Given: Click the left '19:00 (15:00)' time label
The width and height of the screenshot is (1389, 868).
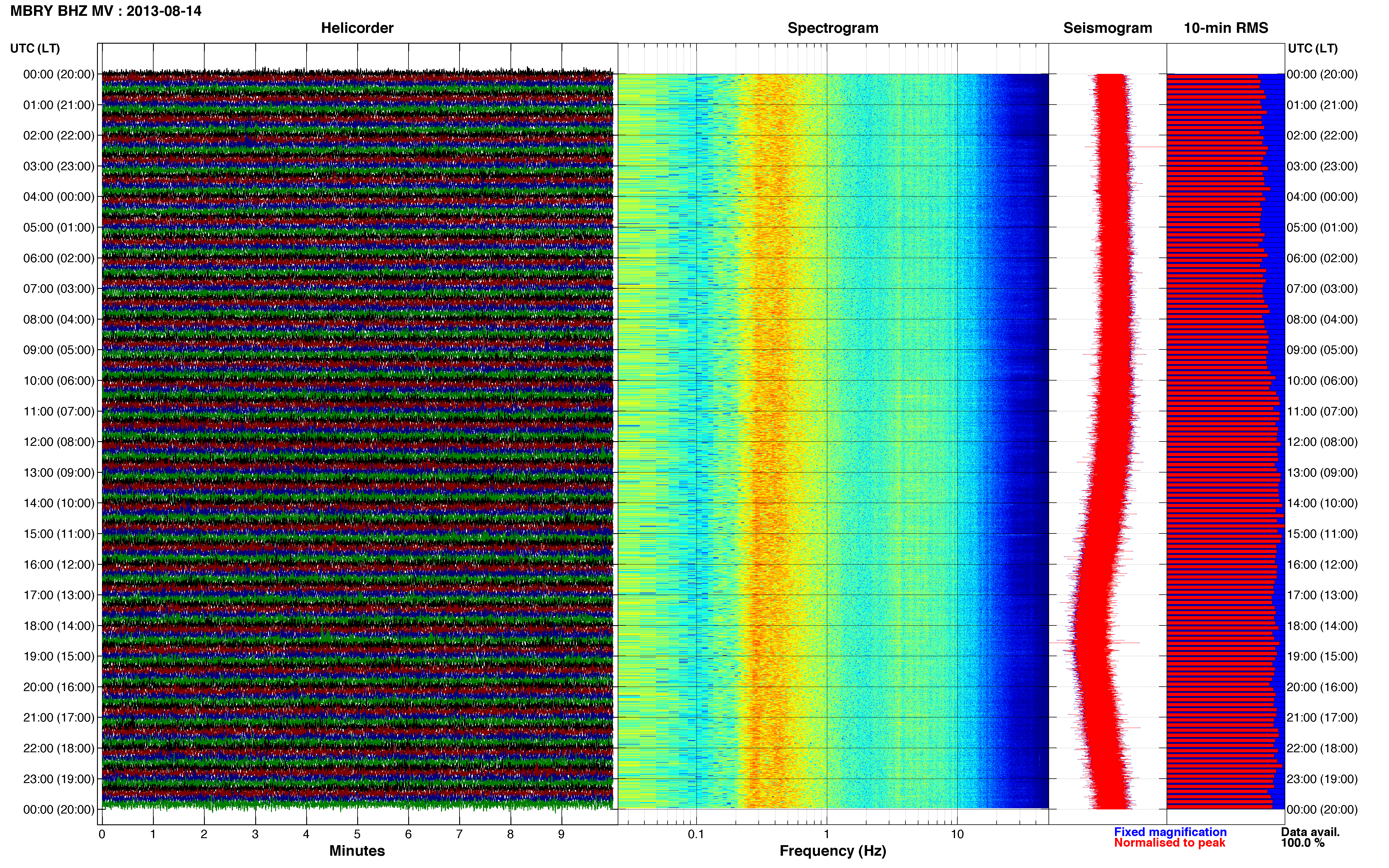Looking at the screenshot, I should 59,656.
